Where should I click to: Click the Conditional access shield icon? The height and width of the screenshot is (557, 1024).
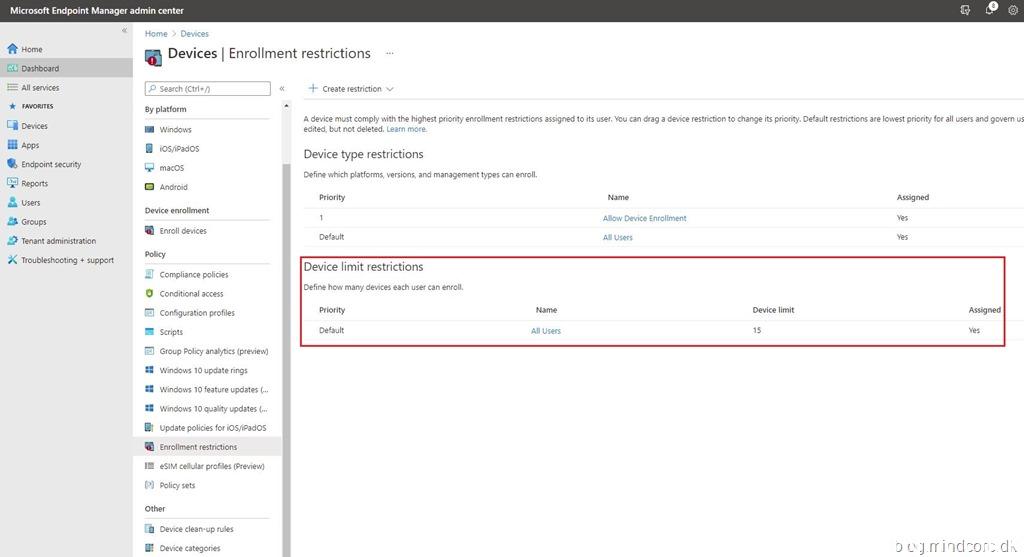coord(149,294)
